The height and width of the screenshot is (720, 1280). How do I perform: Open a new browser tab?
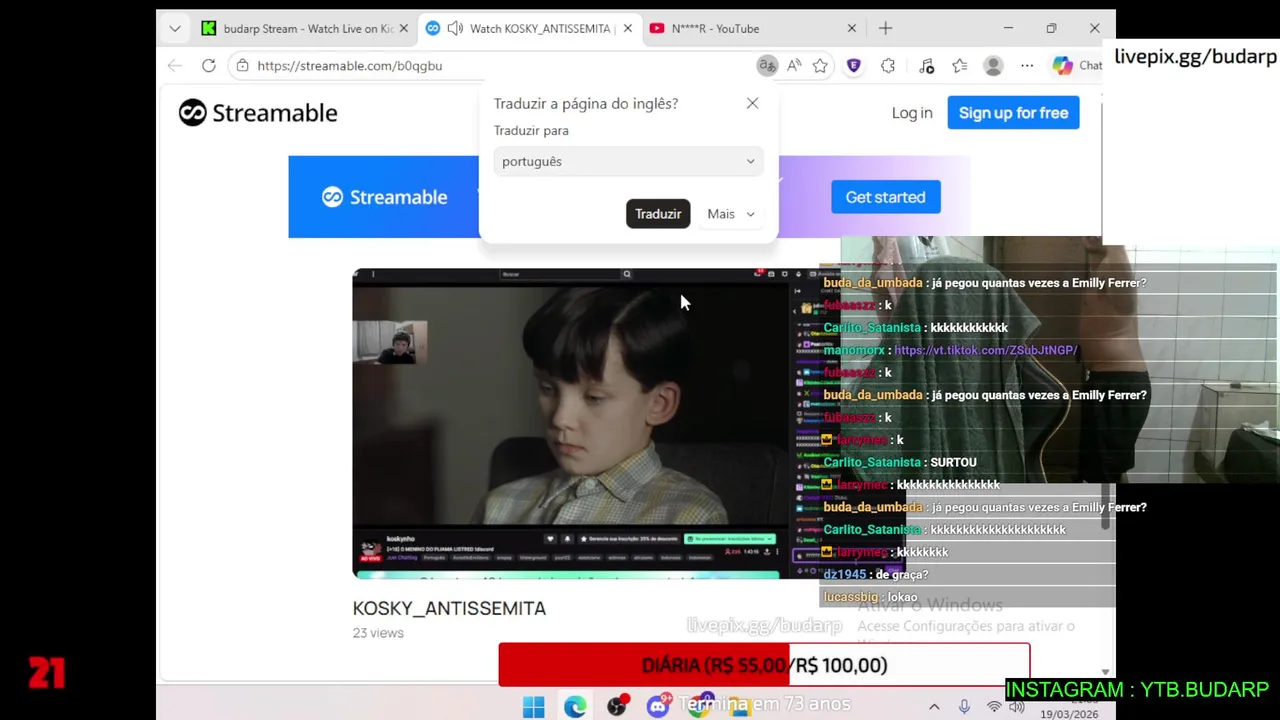tap(885, 29)
